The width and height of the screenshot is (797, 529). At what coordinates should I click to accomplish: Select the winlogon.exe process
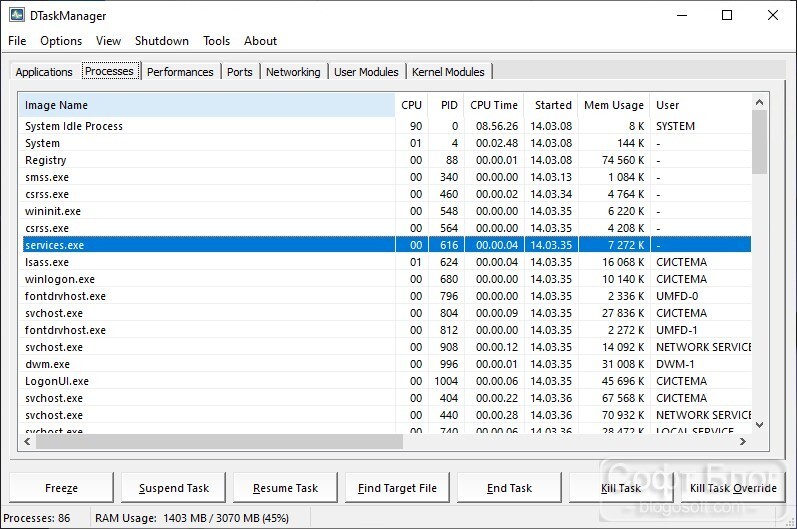(x=385, y=279)
